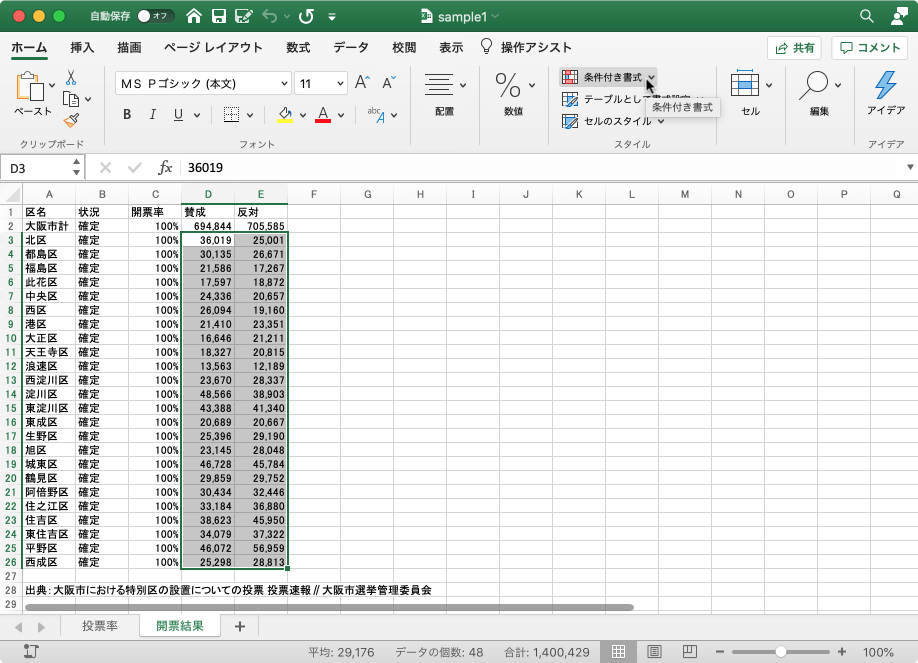This screenshot has height=663, width=918.
Task: Toggle italic formatting
Action: 151,115
